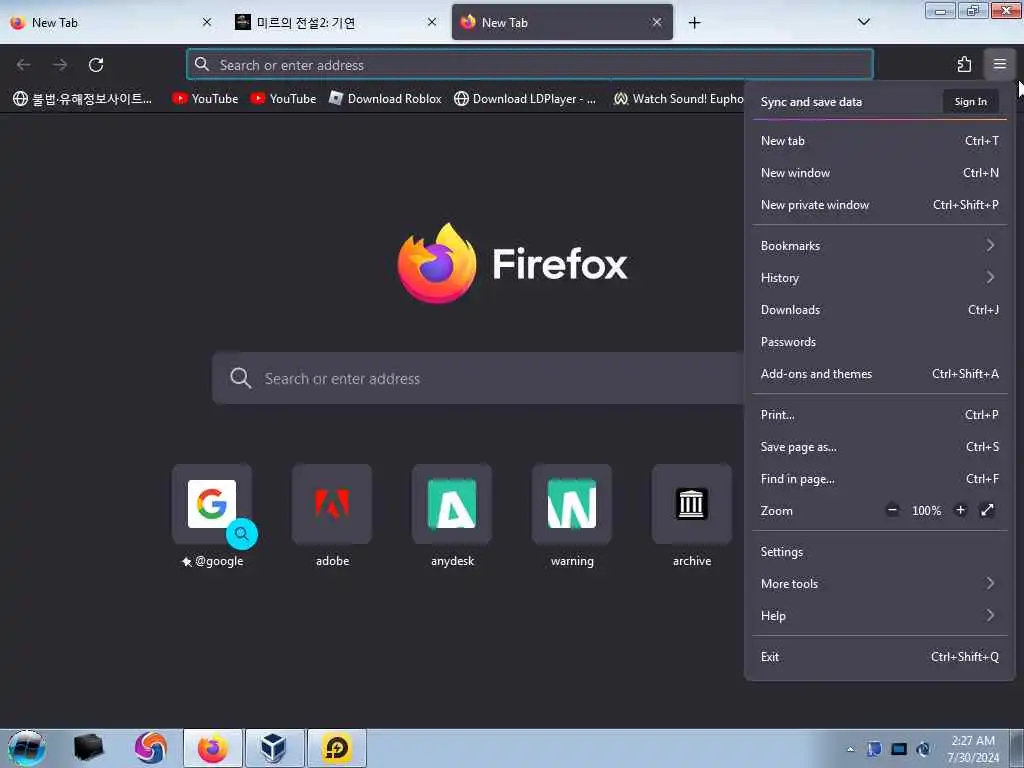Increase zoom with plus button
Viewport: 1024px width, 768px height.
click(960, 510)
